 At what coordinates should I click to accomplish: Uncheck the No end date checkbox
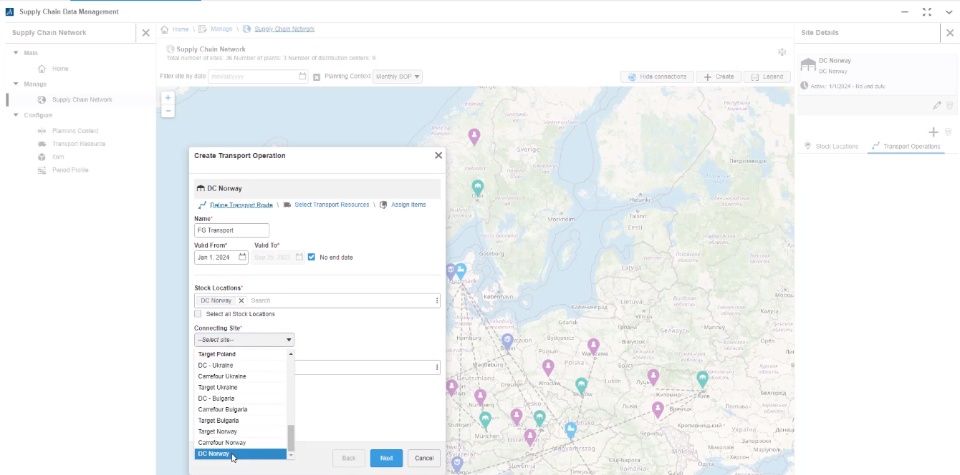tap(312, 257)
